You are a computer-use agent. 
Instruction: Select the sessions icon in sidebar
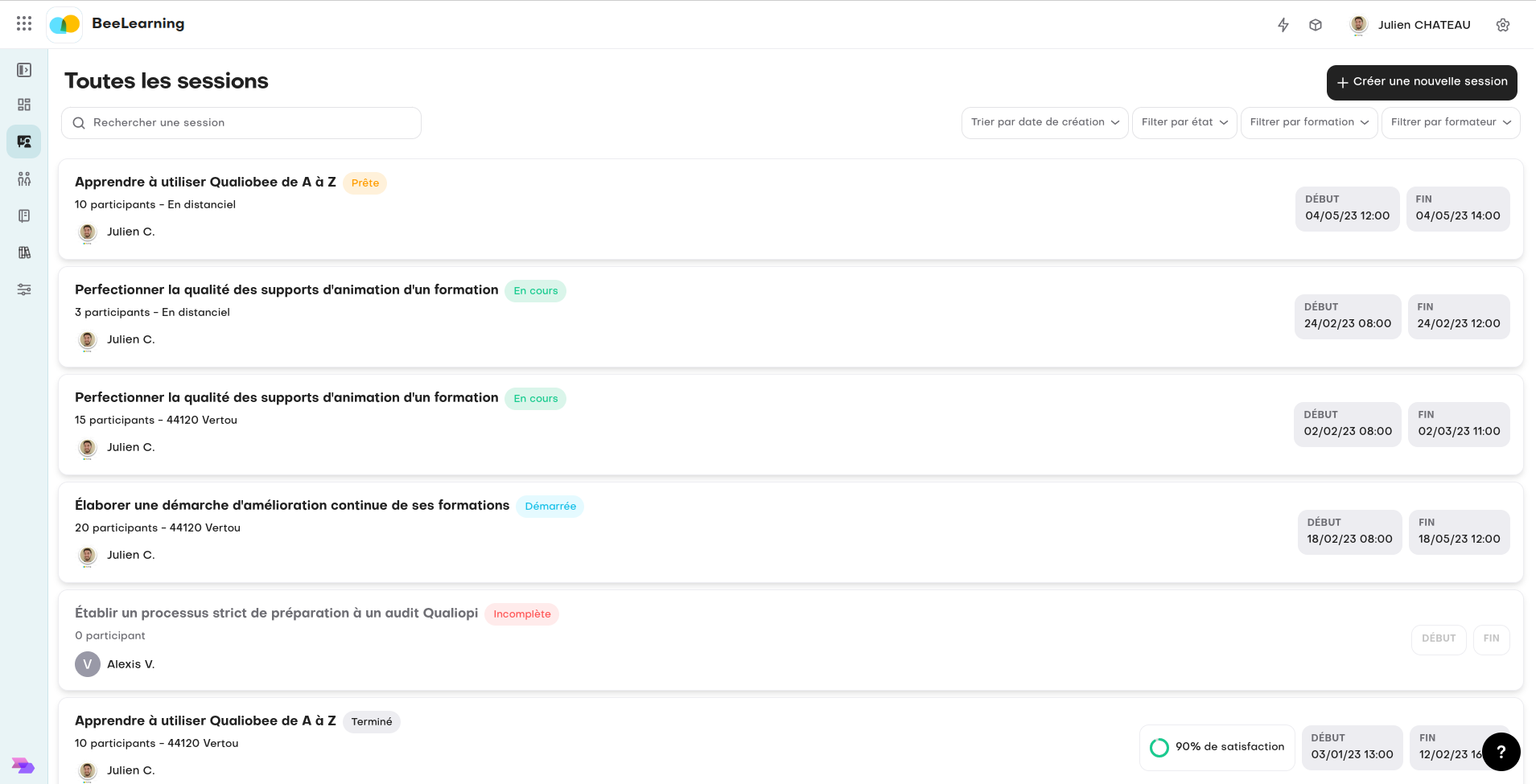[24, 142]
